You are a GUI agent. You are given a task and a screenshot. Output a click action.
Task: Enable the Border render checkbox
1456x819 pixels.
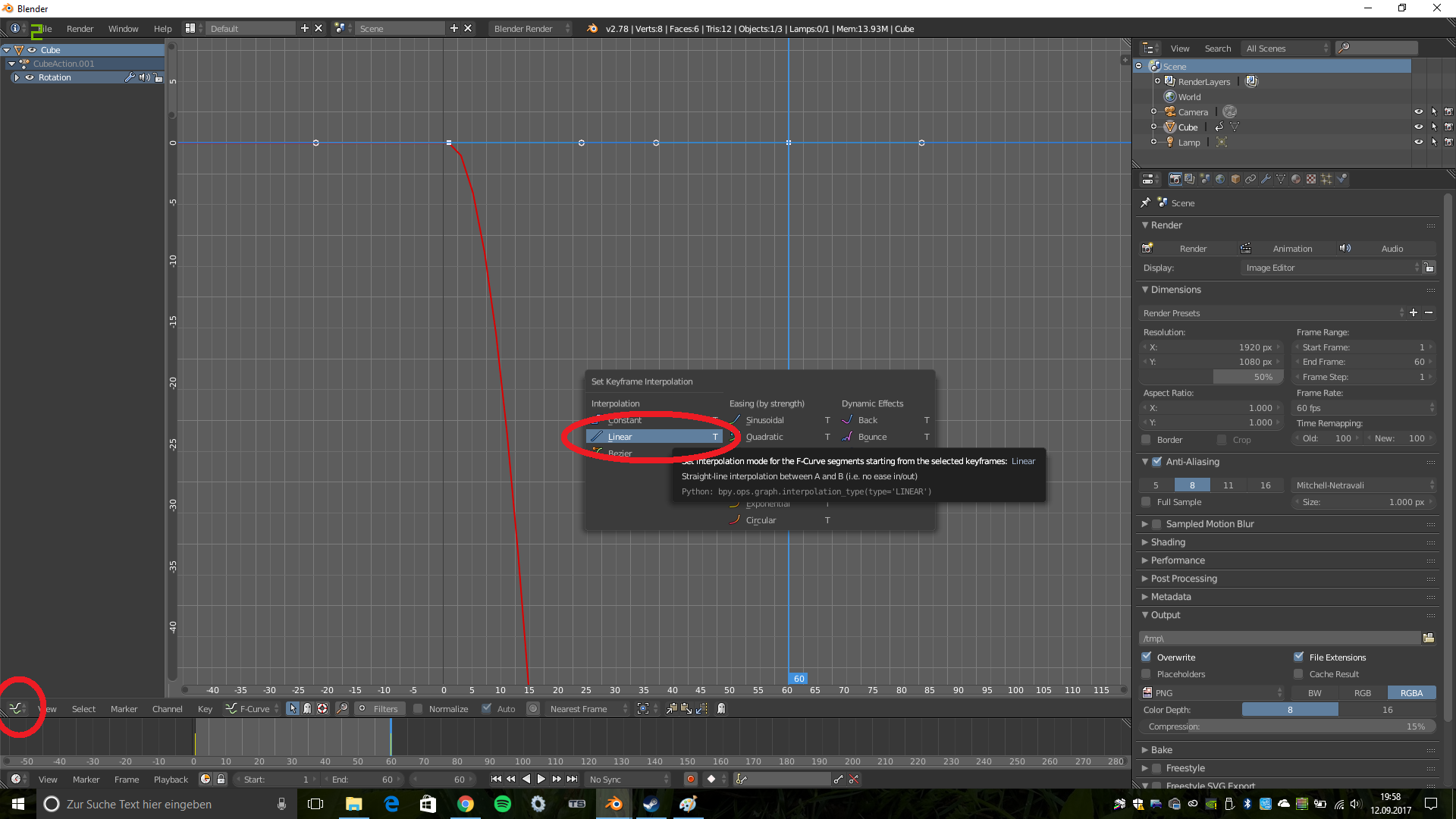point(1147,439)
